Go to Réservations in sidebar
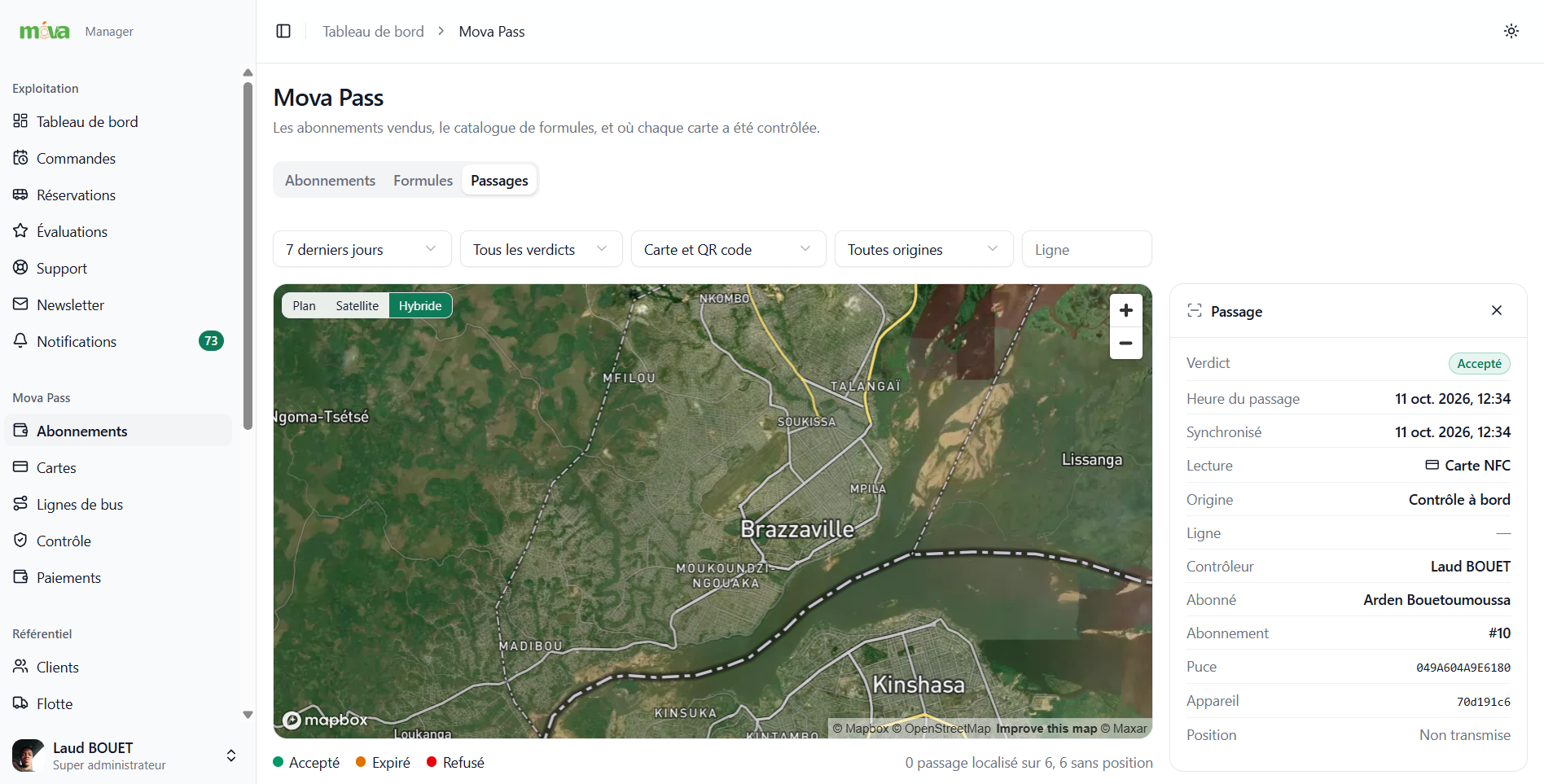1544x784 pixels. [118, 195]
